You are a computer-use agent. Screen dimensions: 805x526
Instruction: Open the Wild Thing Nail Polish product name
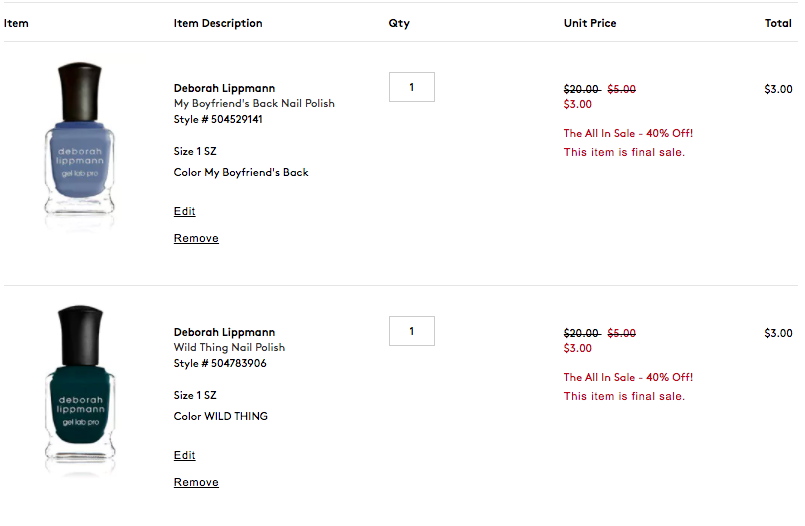[229, 347]
